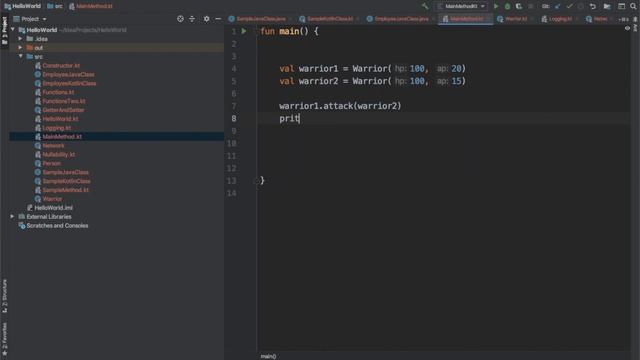Click the MainMethod.kt breadcrumb in navigation bar
This screenshot has width=640, height=360.
click(91, 6)
